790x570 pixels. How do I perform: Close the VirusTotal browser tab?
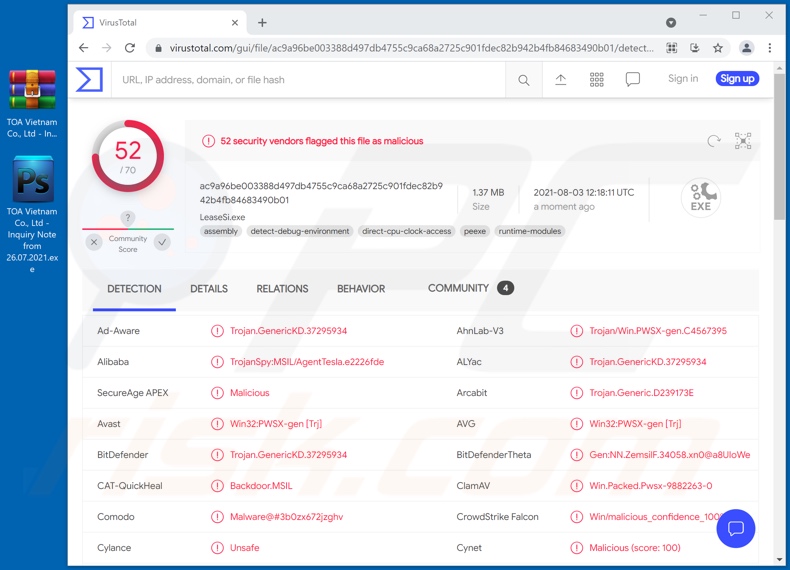click(x=235, y=23)
